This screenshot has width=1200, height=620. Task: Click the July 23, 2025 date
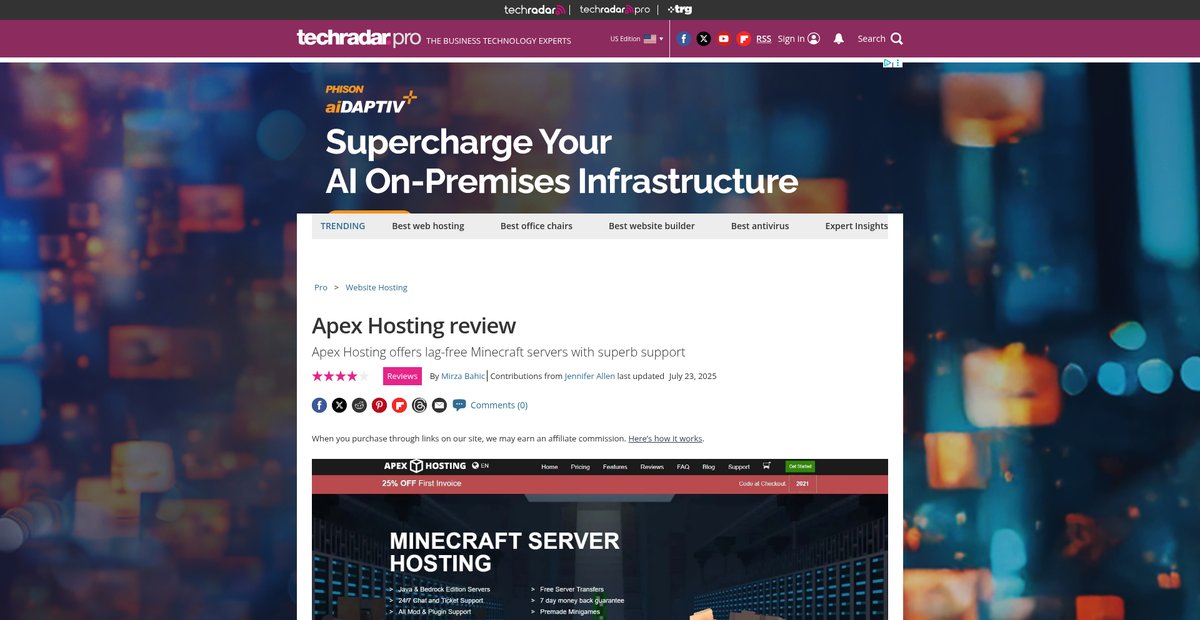693,376
